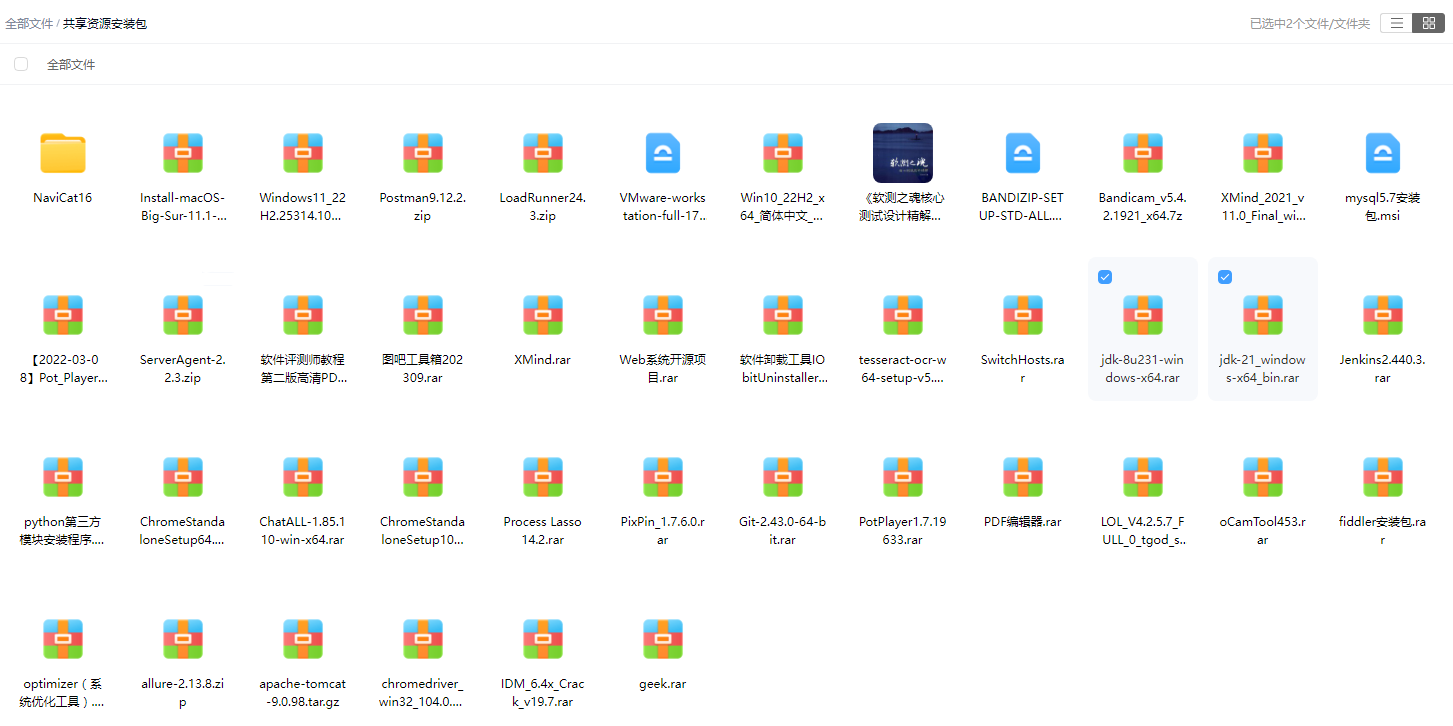Viewport: 1453px width, 726px height.
Task: Click the 图吧工具箱202309.rar icon
Action: (422, 315)
